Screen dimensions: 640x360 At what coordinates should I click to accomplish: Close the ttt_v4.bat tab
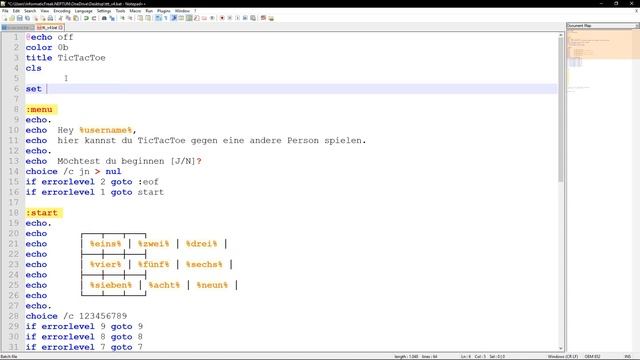click(61, 27)
